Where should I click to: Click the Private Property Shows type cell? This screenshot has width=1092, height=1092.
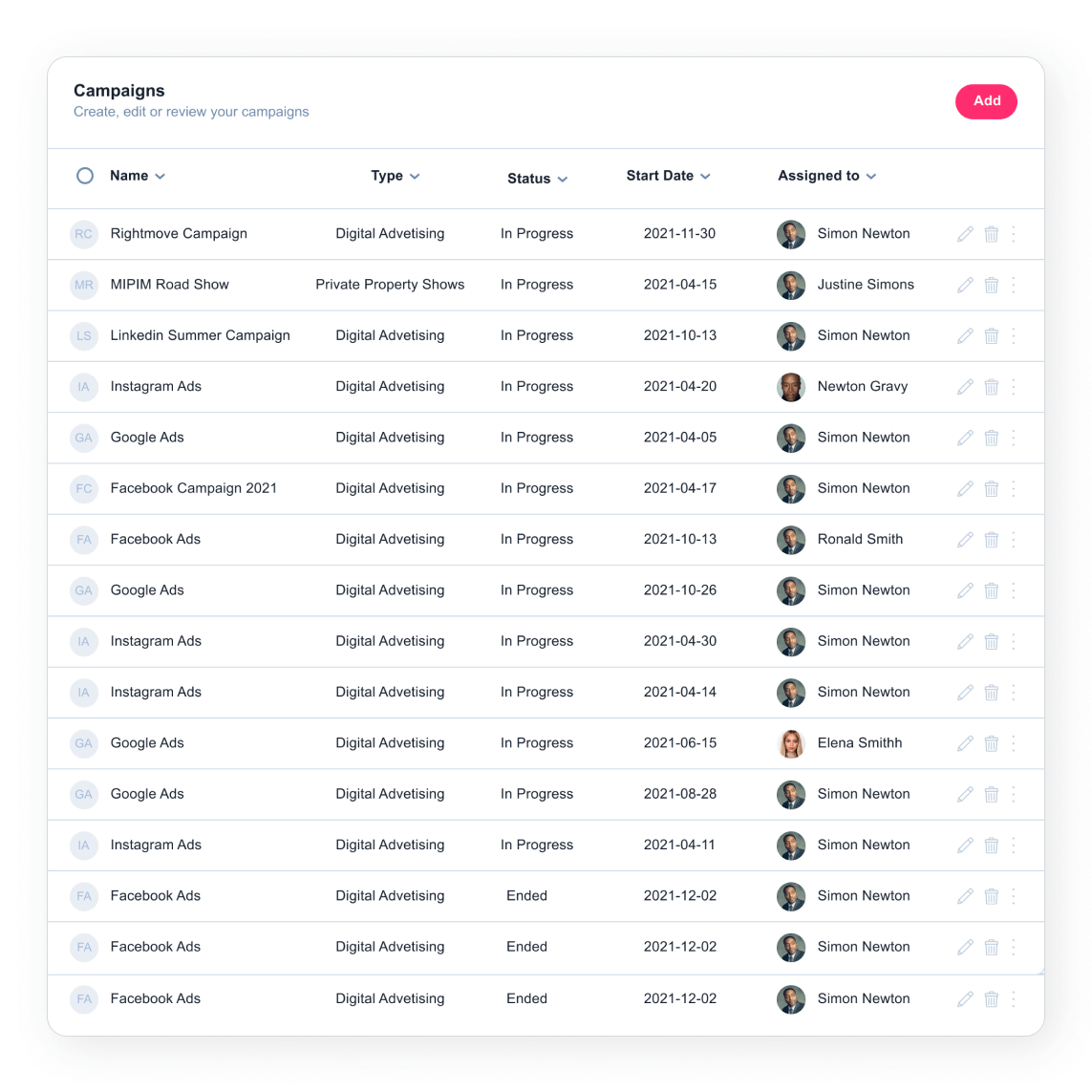pos(390,284)
